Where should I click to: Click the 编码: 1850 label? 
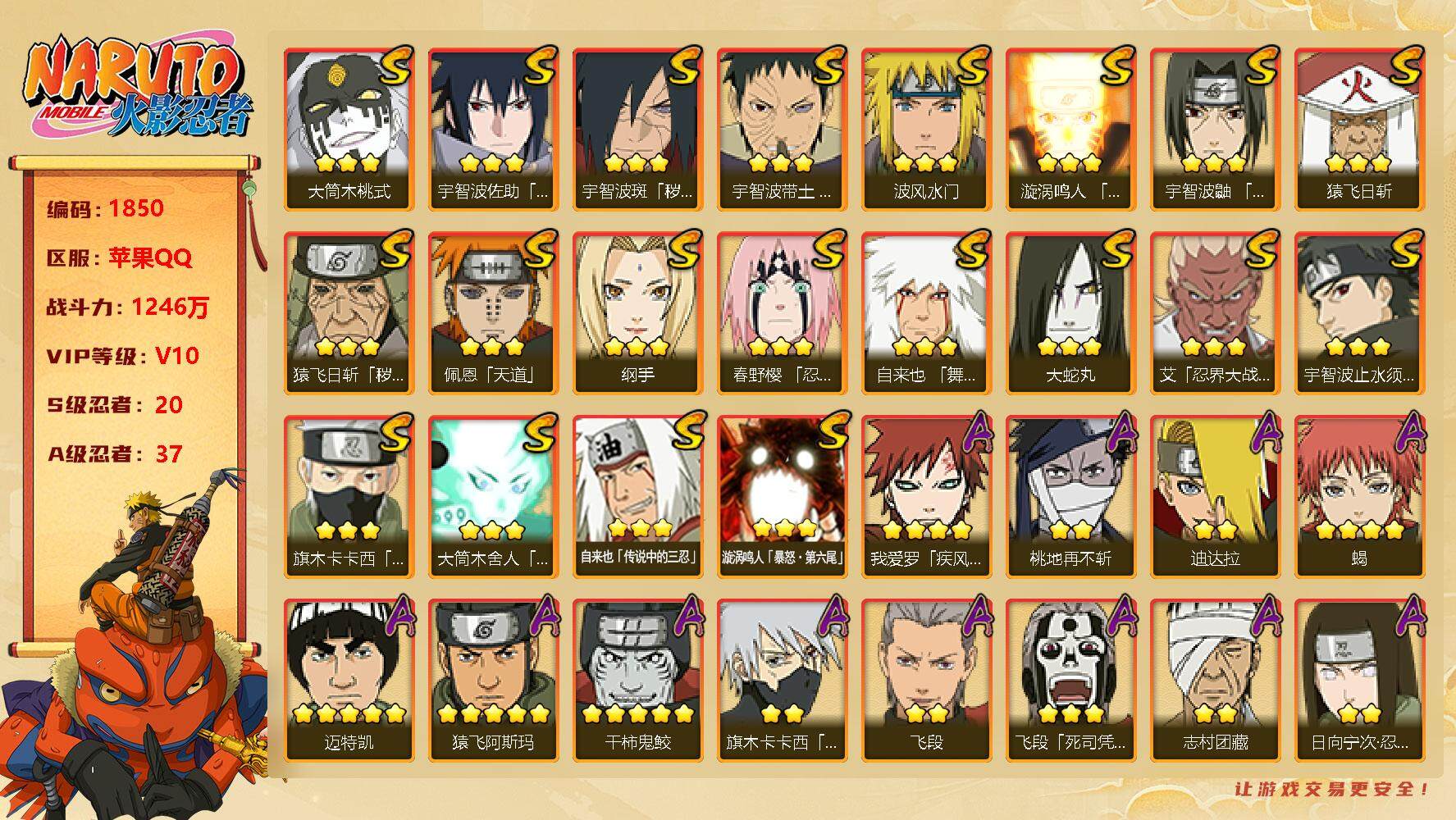[x=105, y=208]
